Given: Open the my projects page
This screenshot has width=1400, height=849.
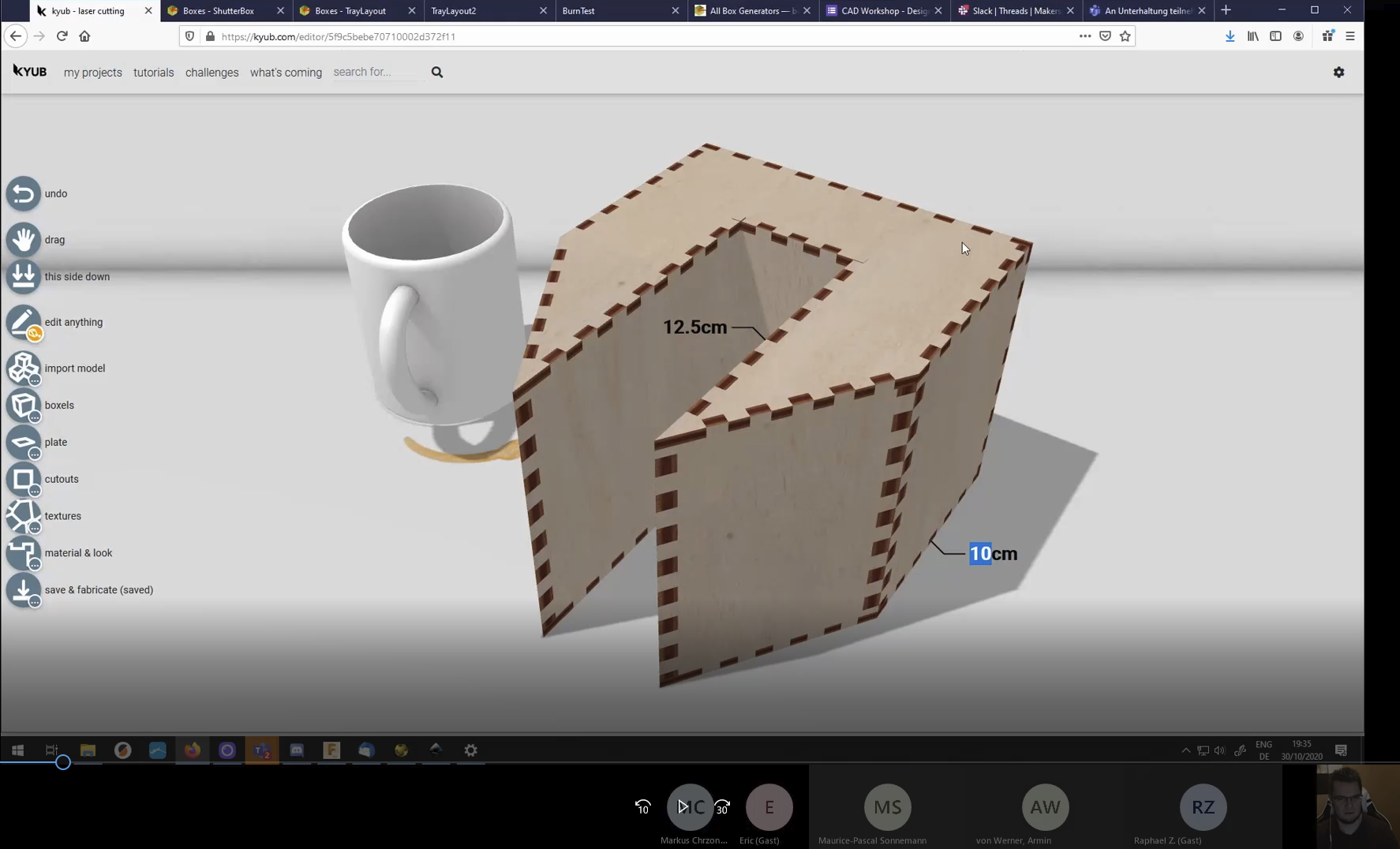Looking at the screenshot, I should pyautogui.click(x=93, y=73).
